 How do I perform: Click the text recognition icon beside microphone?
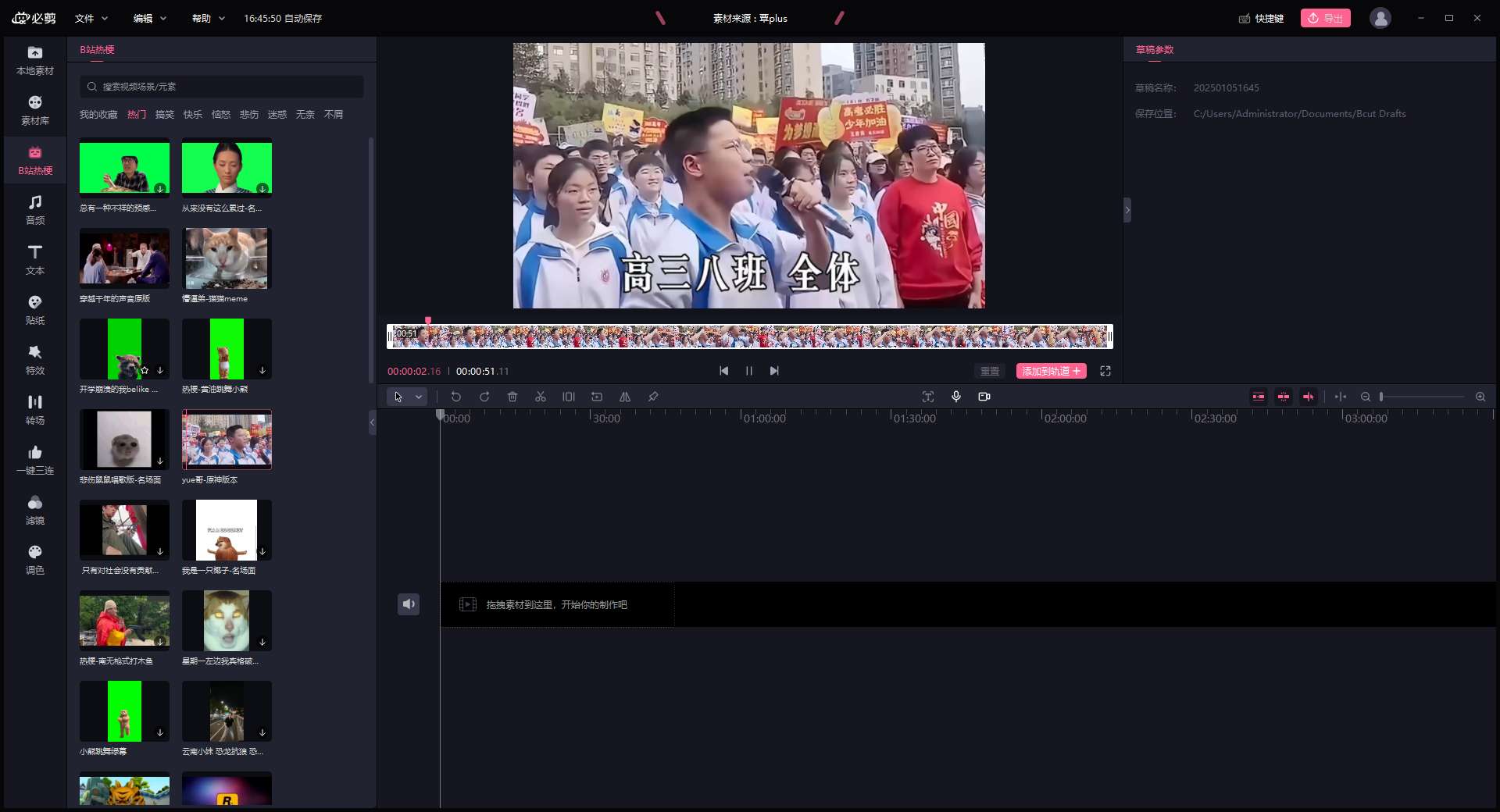coord(928,397)
